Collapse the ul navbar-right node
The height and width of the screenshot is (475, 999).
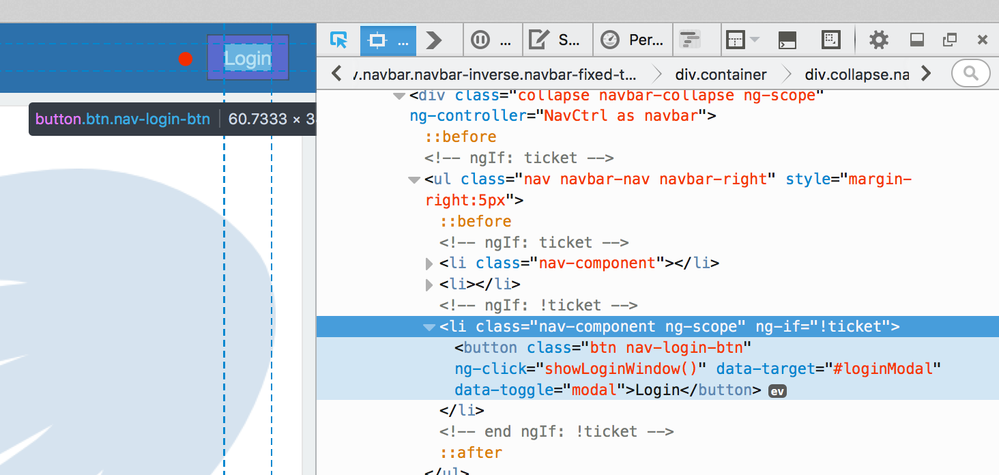point(414,180)
